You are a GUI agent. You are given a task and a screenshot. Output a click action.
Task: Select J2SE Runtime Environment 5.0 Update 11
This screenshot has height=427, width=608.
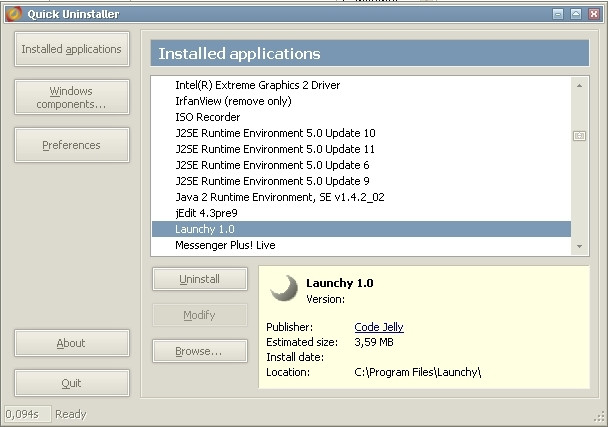pyautogui.click(x=361, y=149)
